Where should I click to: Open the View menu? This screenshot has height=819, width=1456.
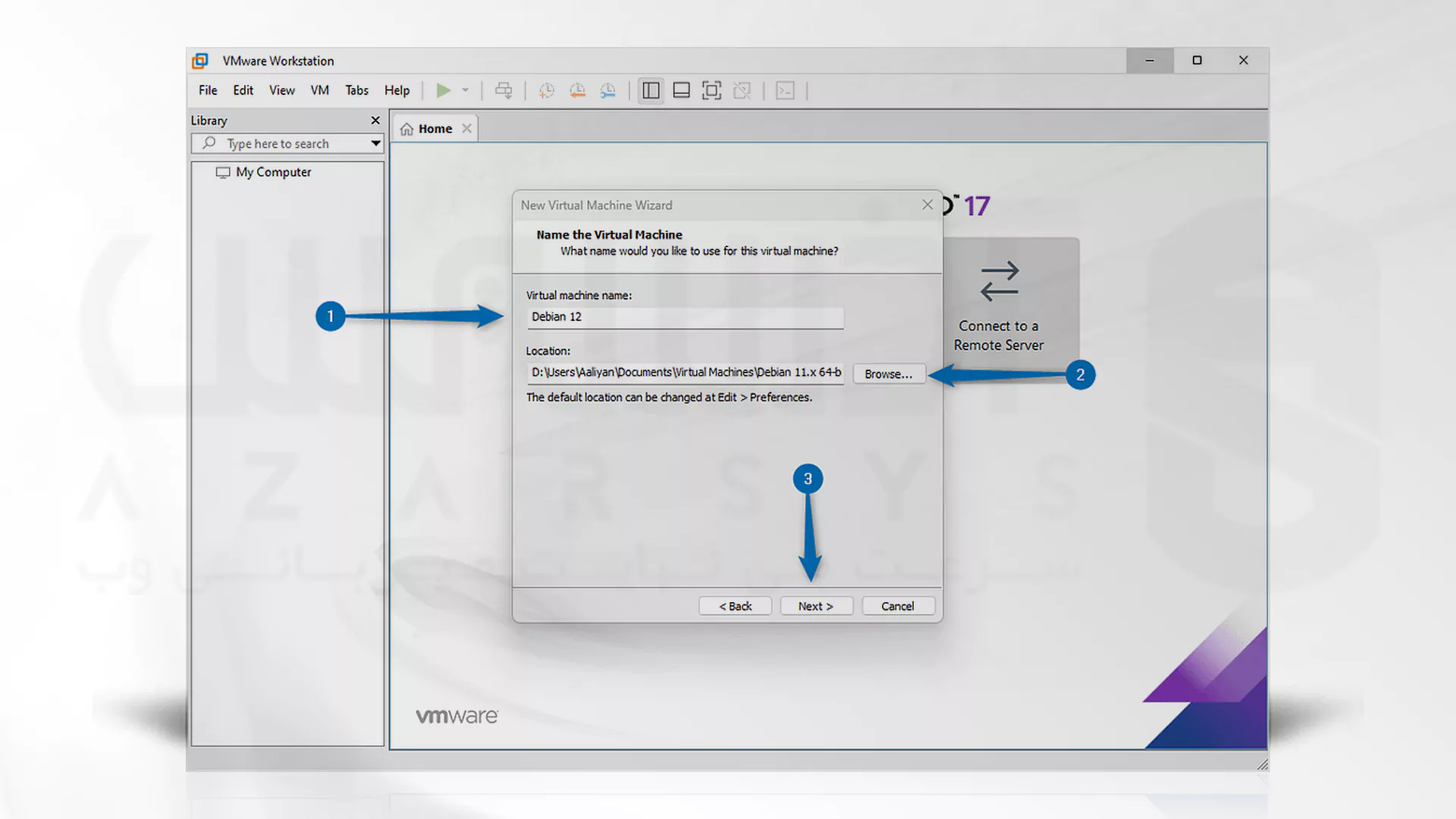click(x=282, y=90)
